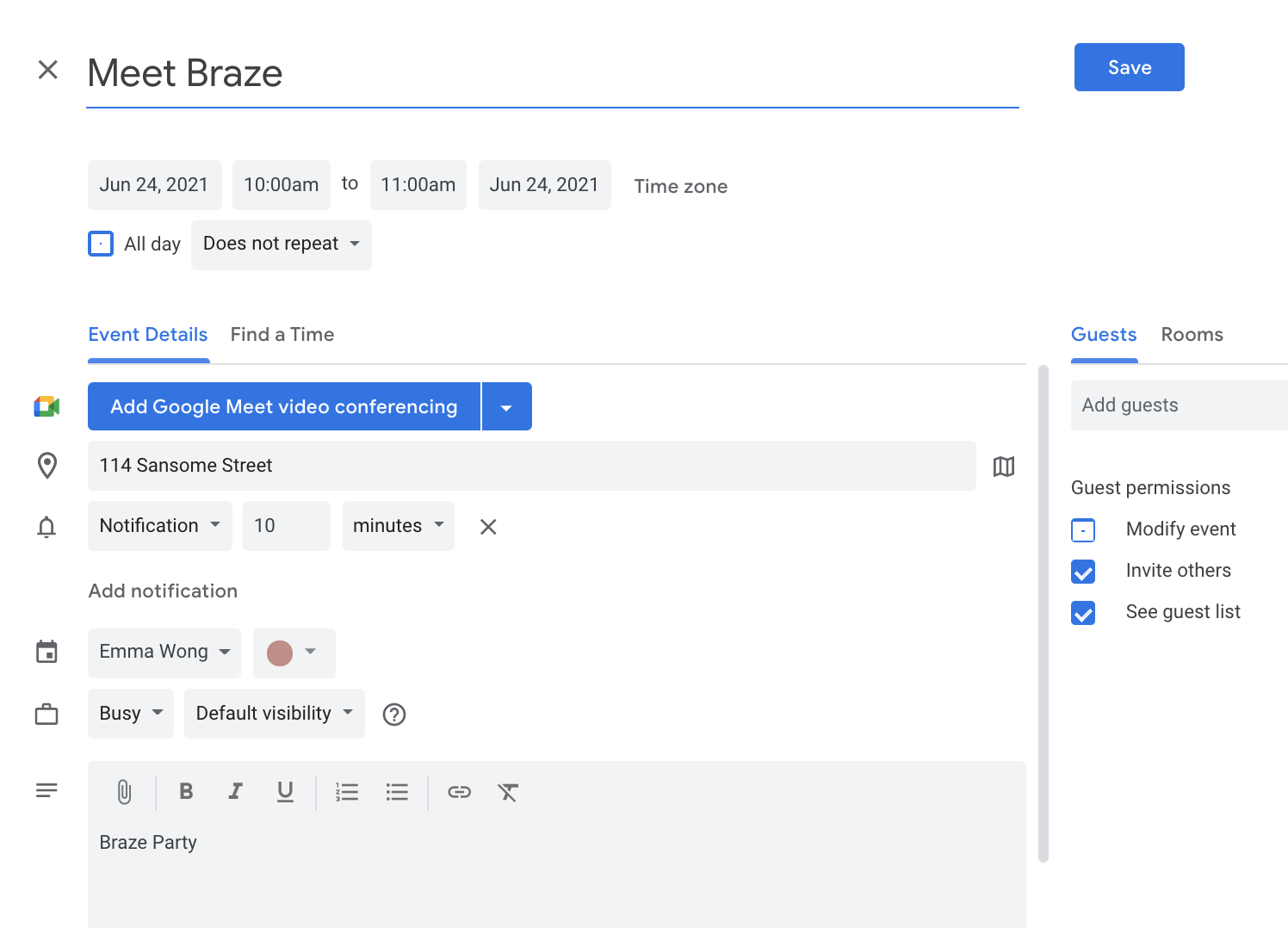This screenshot has height=928, width=1288.
Task: Open the Busy availability dropdown
Action: [x=131, y=714]
